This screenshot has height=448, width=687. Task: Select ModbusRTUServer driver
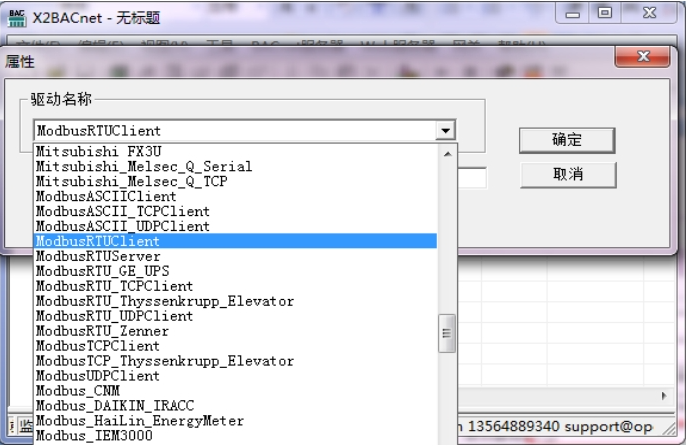click(x=236, y=256)
